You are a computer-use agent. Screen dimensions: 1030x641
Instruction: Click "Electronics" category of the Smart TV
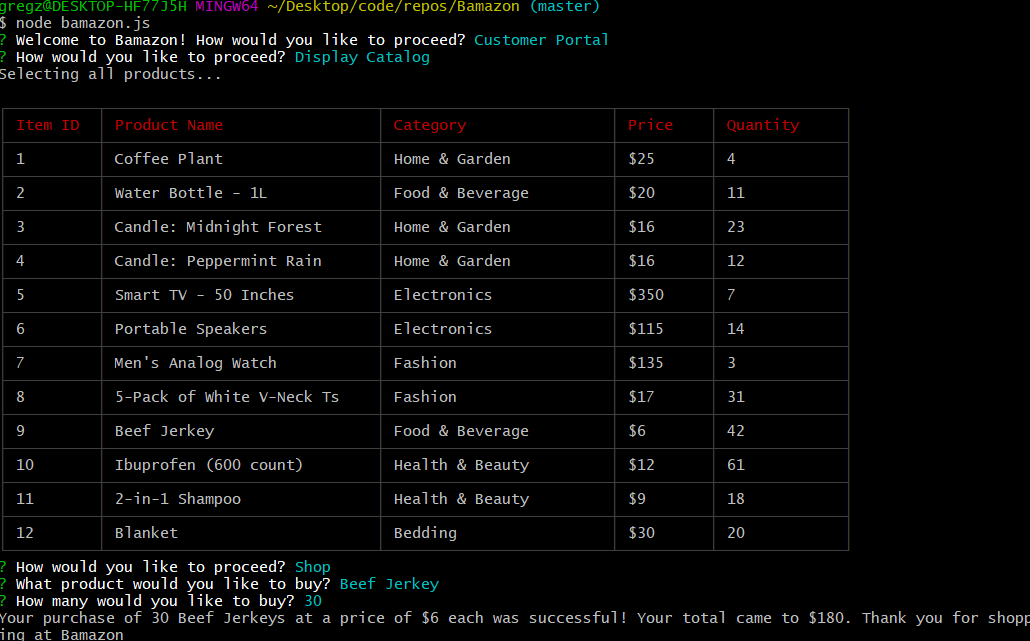(443, 295)
